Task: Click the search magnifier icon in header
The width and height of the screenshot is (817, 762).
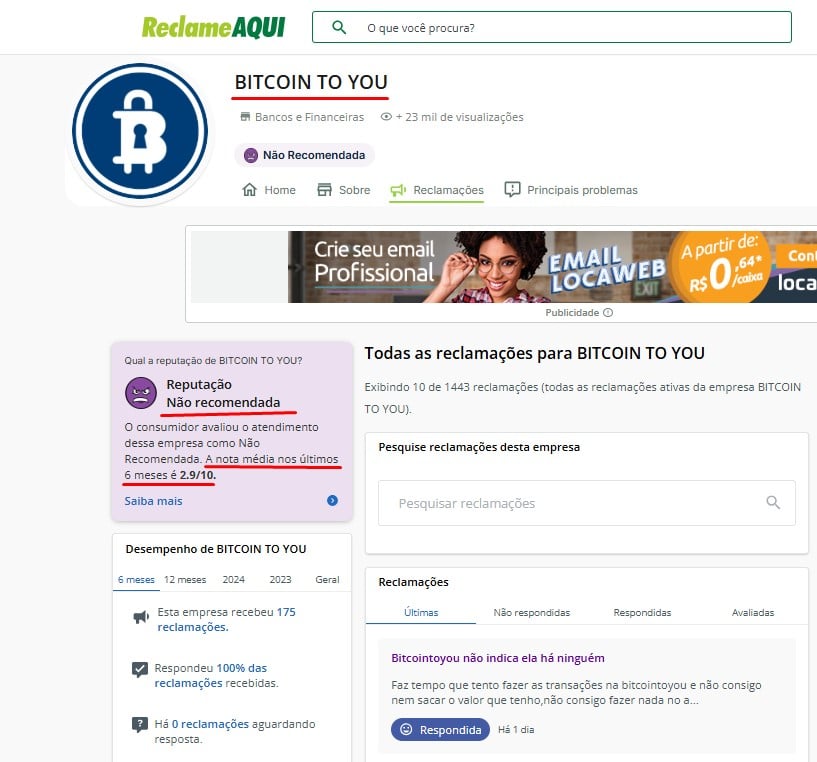Action: (x=339, y=27)
